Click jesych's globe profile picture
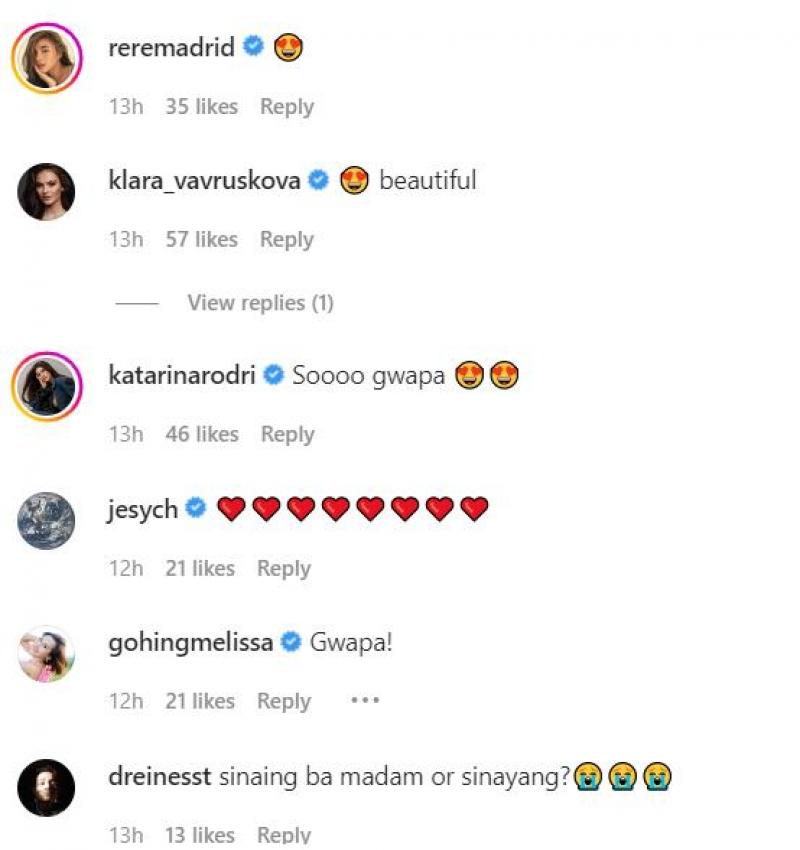Screen dimensions: 800x850 click(x=46, y=520)
